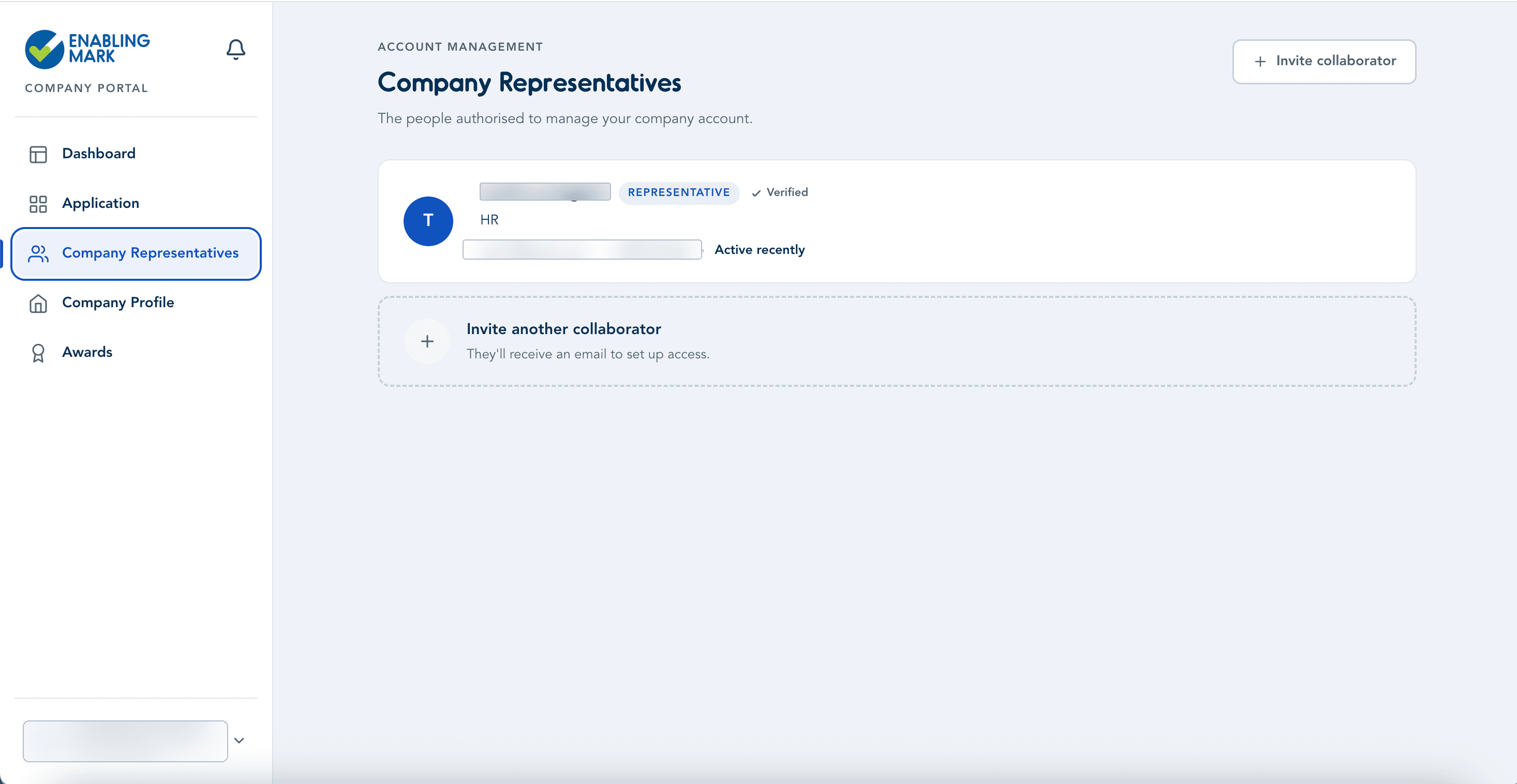1517x784 pixels.
Task: Click the plus icon in Invite collaborator button
Action: [x=1260, y=61]
